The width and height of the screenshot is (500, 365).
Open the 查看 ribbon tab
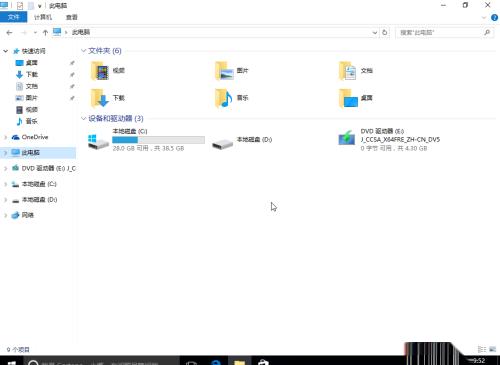(x=72, y=17)
